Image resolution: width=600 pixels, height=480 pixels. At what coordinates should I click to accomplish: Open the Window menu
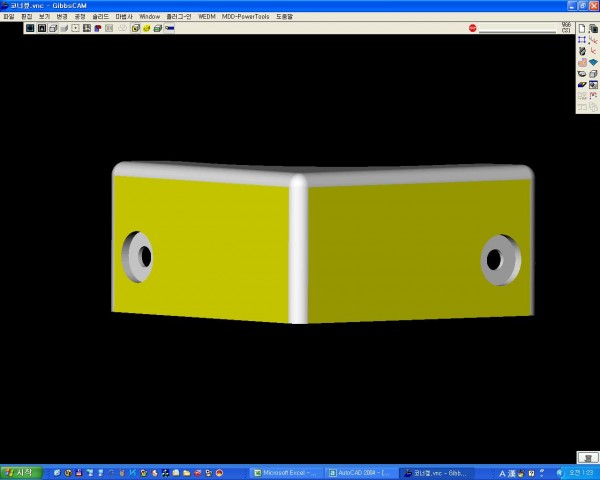[149, 17]
